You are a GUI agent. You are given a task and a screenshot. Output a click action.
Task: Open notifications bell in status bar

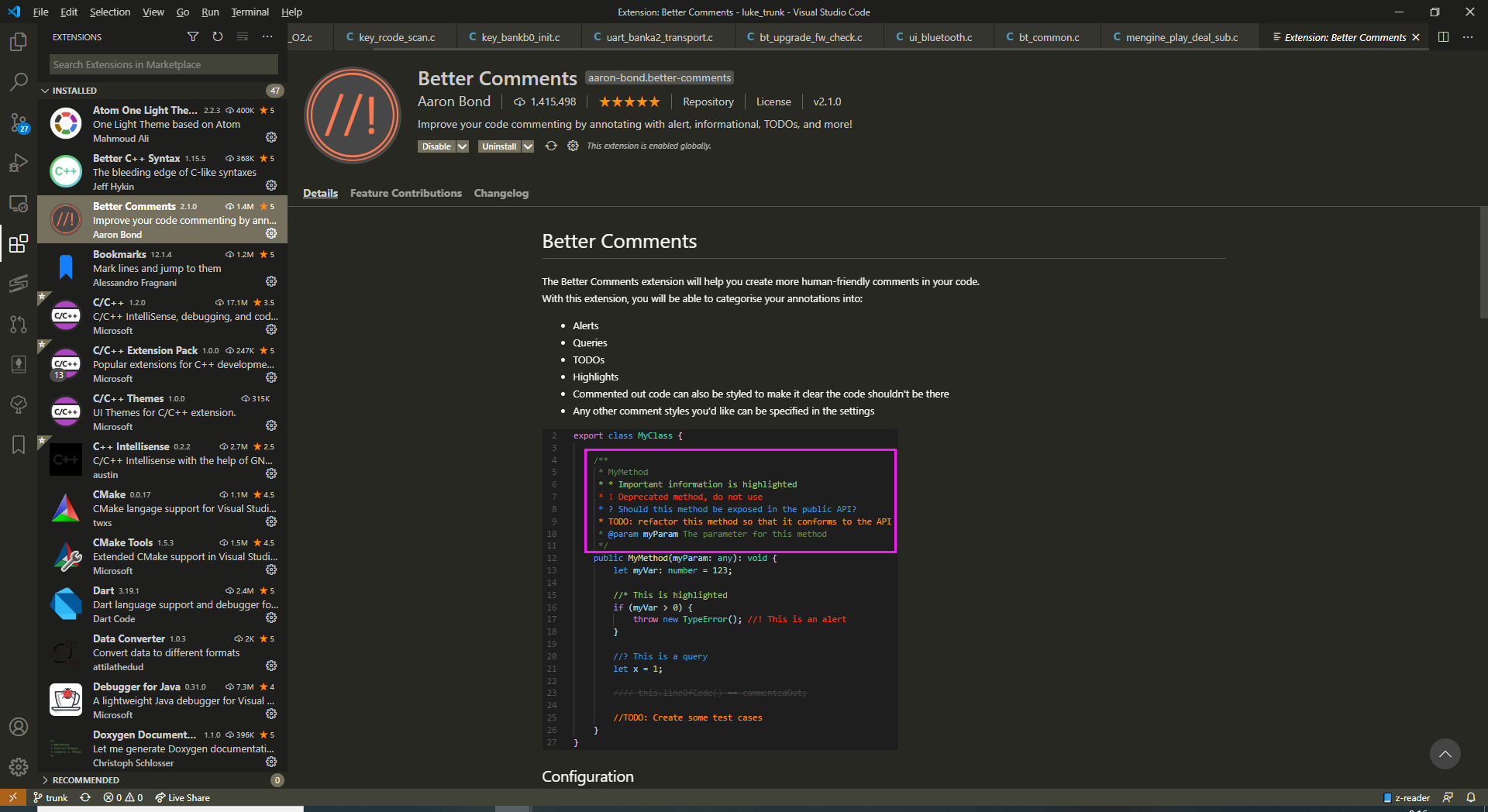pyautogui.click(x=1471, y=797)
